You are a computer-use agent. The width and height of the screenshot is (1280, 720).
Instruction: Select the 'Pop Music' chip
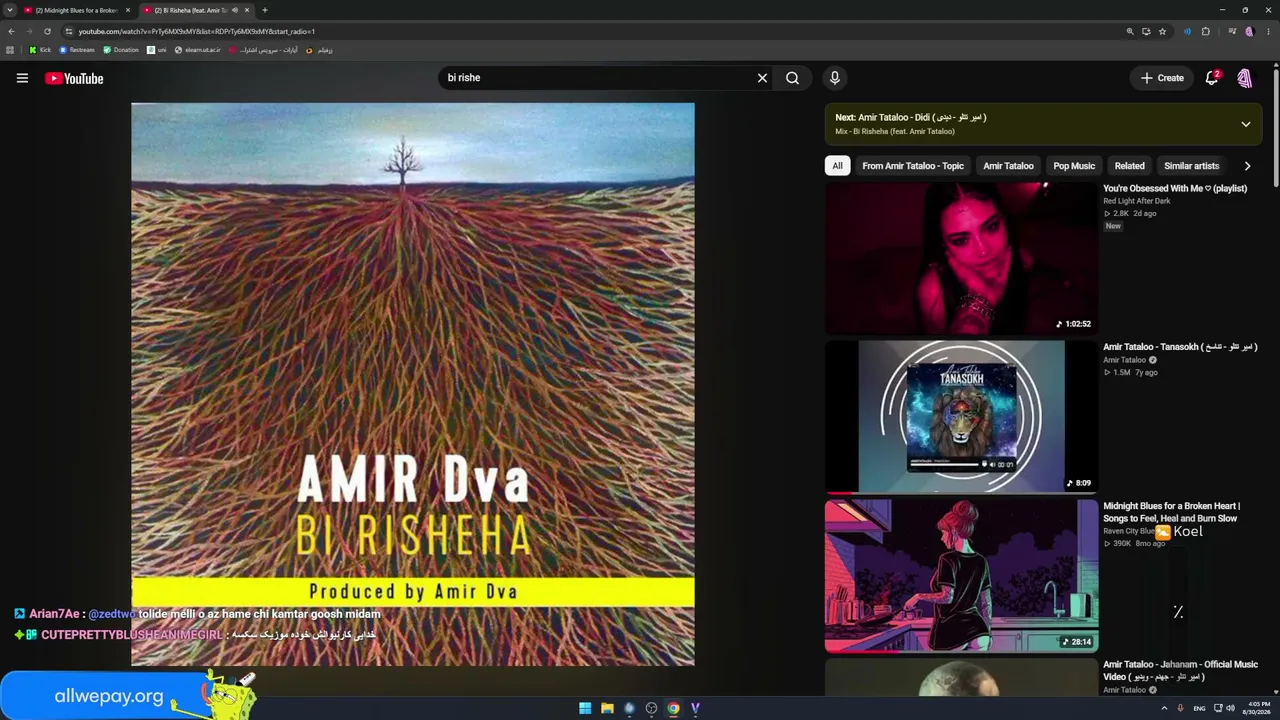[x=1074, y=166]
